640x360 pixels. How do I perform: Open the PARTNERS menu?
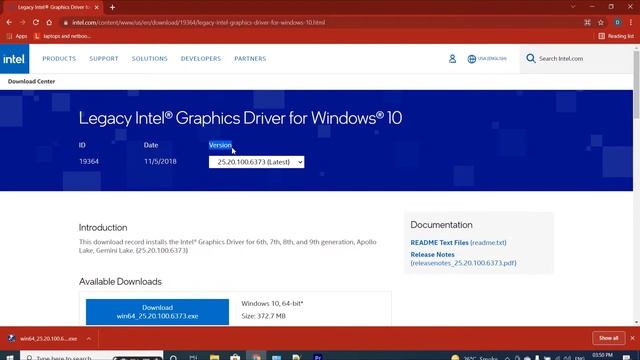(x=250, y=59)
